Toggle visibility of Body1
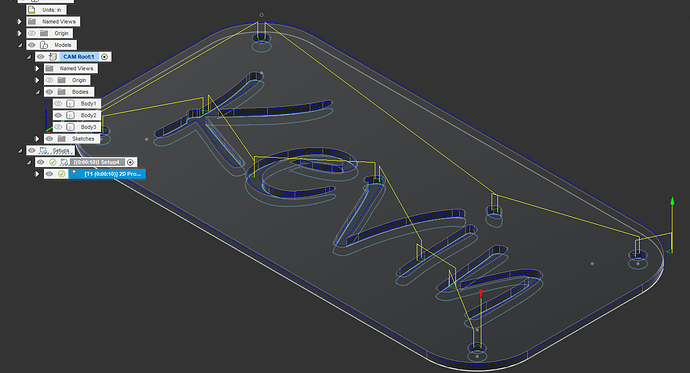This screenshot has width=690, height=373. pos(58,104)
